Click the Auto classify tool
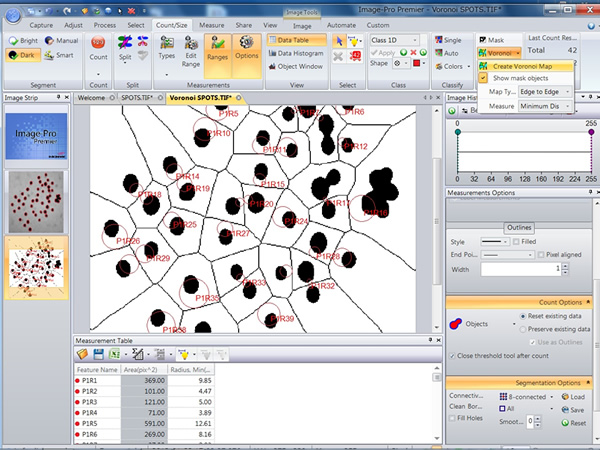Viewport: 600px width, 450px height. pos(447,53)
